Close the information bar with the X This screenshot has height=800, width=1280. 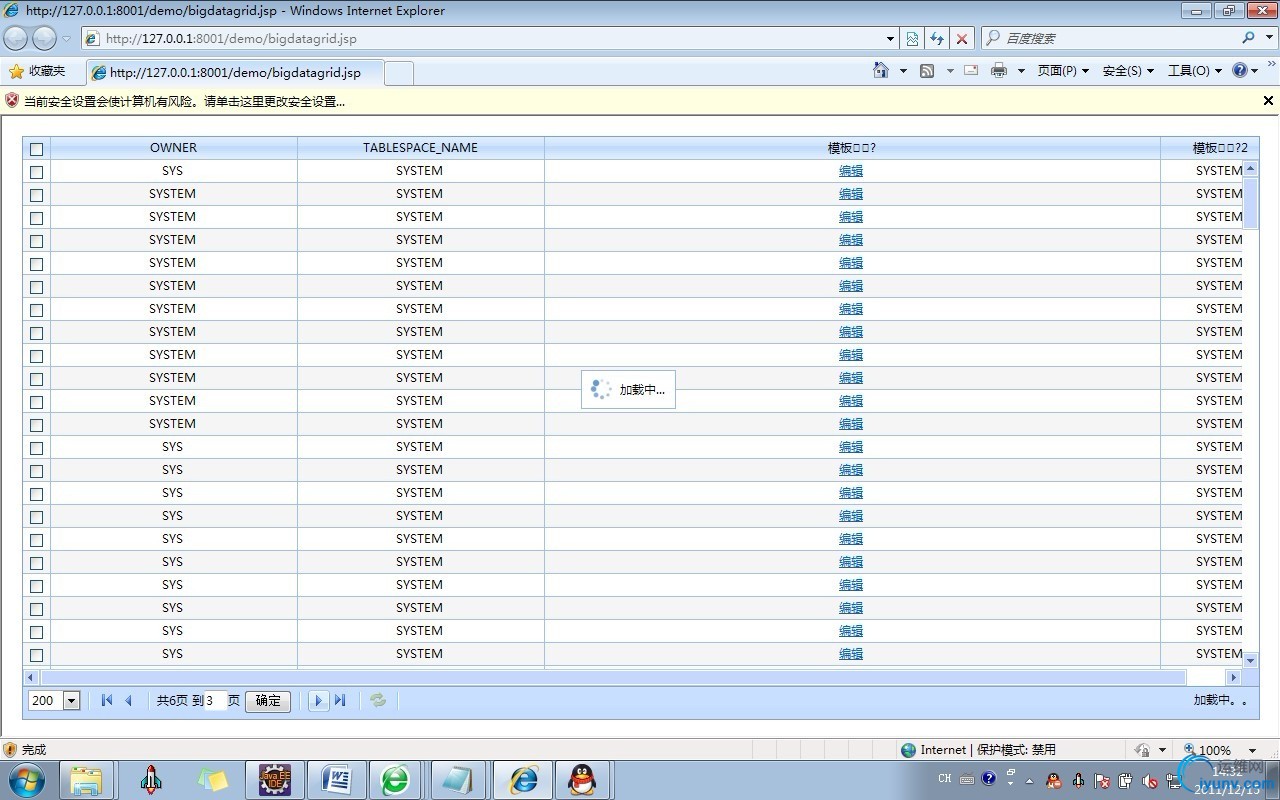(x=1268, y=100)
